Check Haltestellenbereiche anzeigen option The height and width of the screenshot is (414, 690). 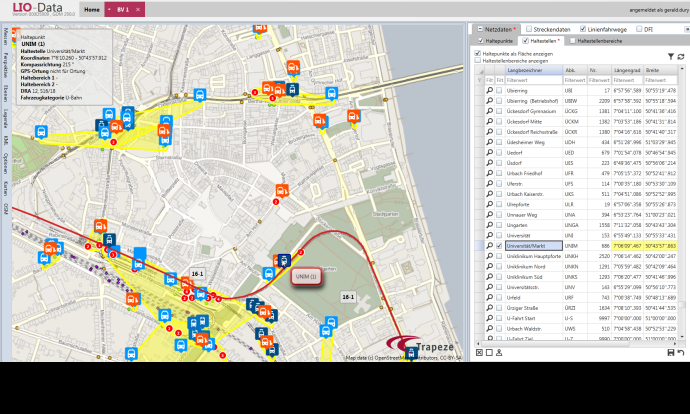(x=476, y=60)
